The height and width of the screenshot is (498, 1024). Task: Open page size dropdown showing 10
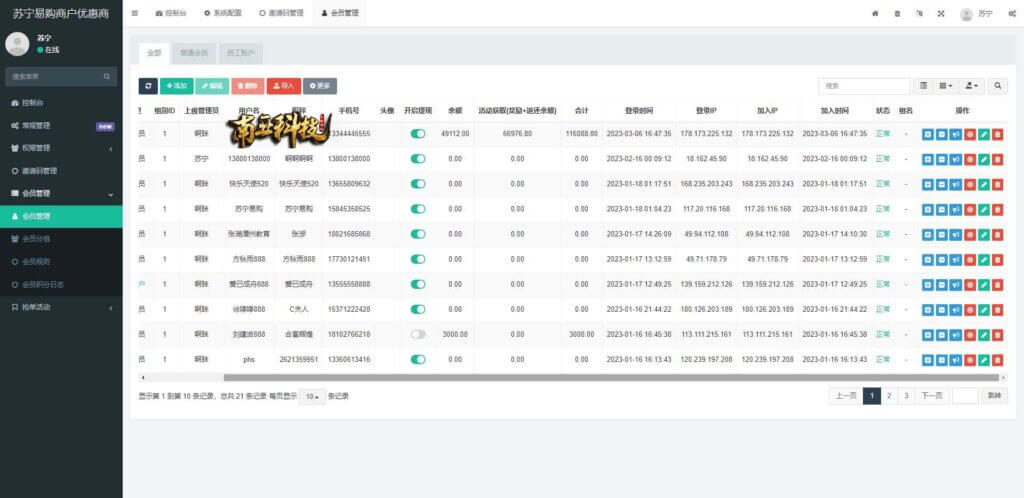[312, 396]
